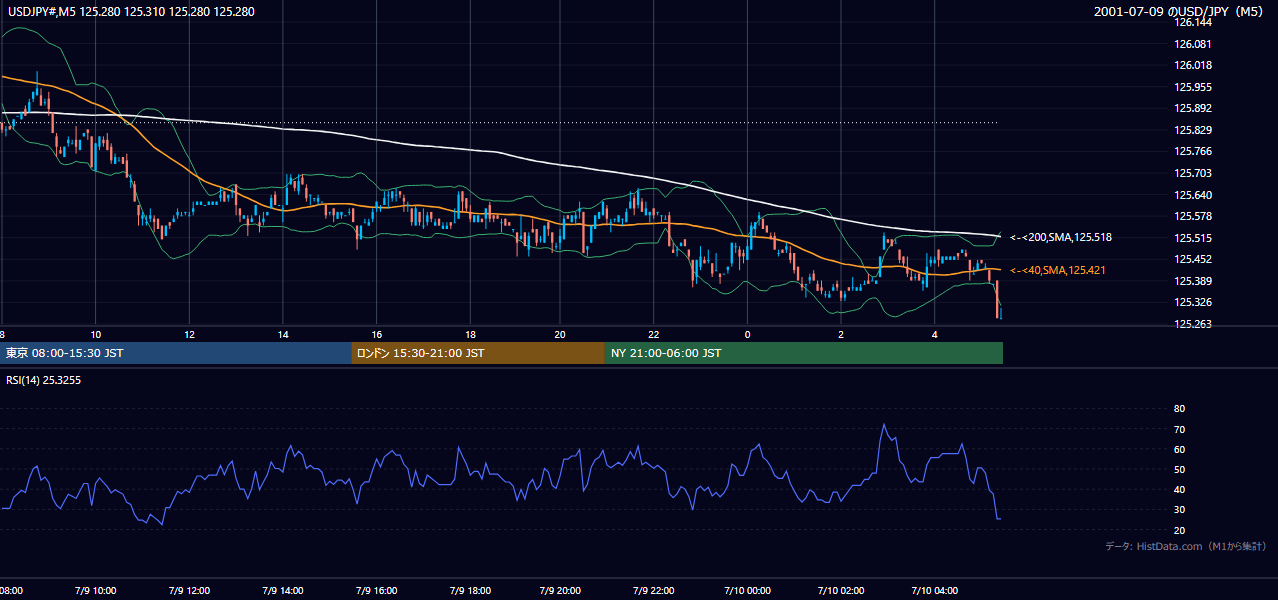The width and height of the screenshot is (1278, 600).
Task: Click the RSI(14) 25.3255 indicator label
Action: click(x=42, y=380)
